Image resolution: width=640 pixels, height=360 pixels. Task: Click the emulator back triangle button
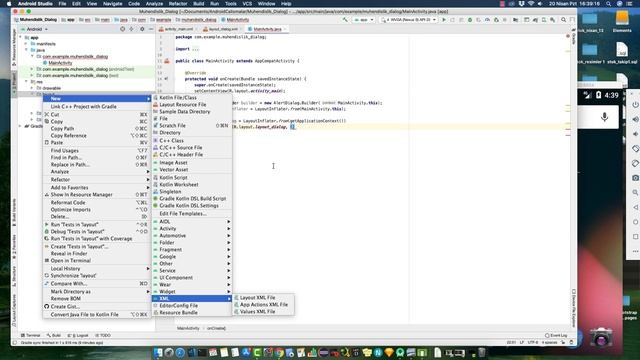pos(635,207)
